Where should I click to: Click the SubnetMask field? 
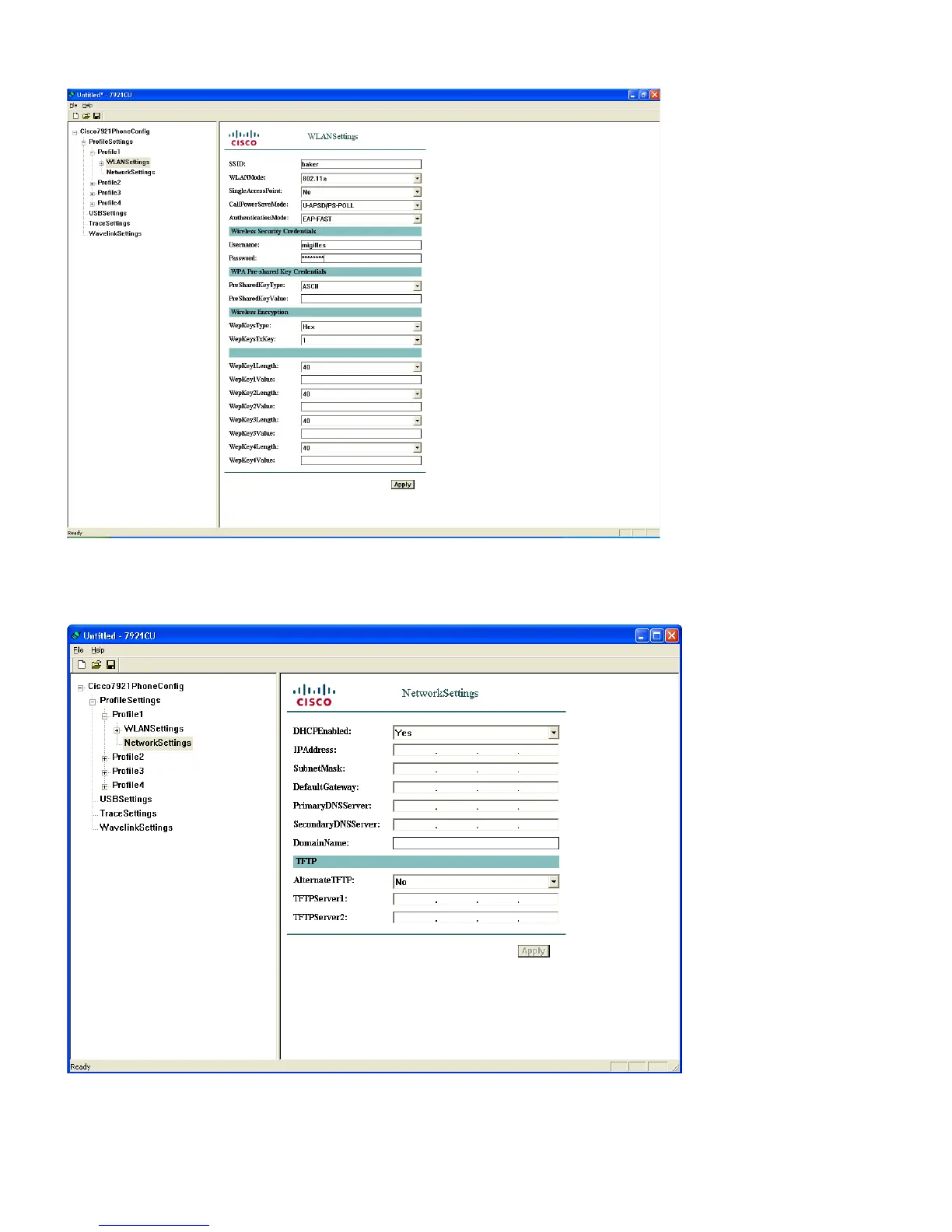click(x=476, y=769)
